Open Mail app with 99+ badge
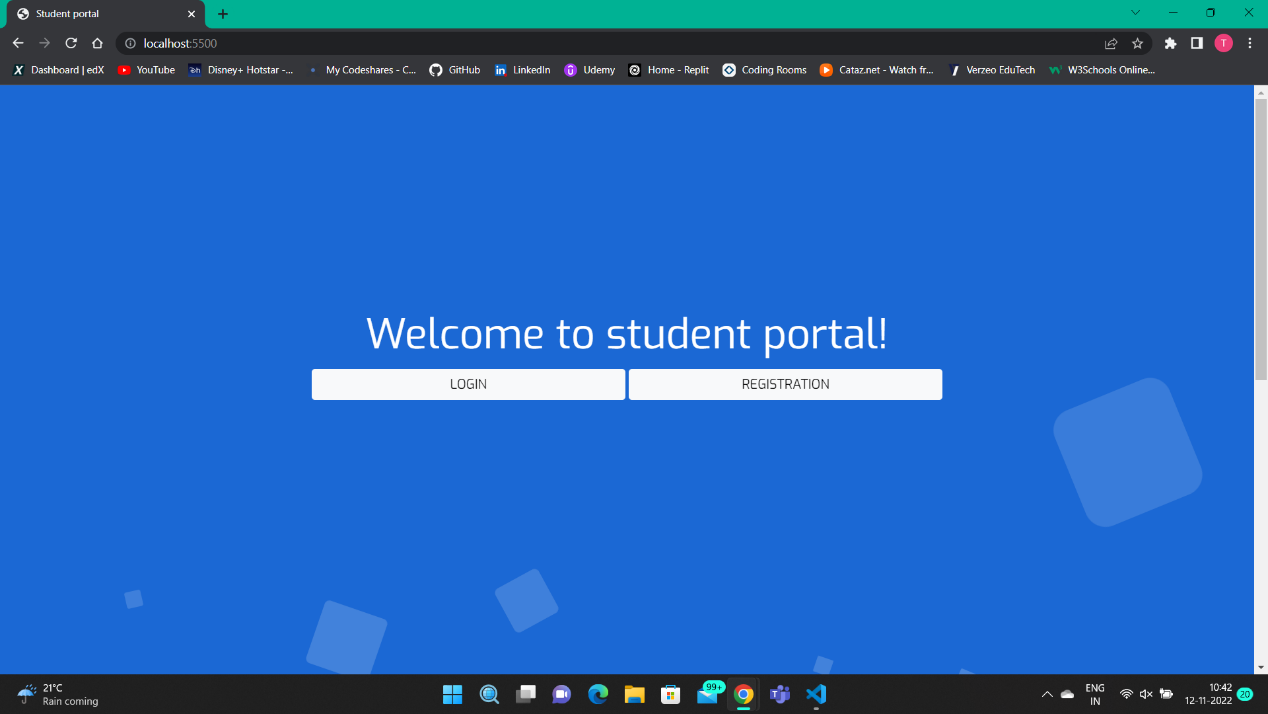The height and width of the screenshot is (714, 1268). pos(708,694)
